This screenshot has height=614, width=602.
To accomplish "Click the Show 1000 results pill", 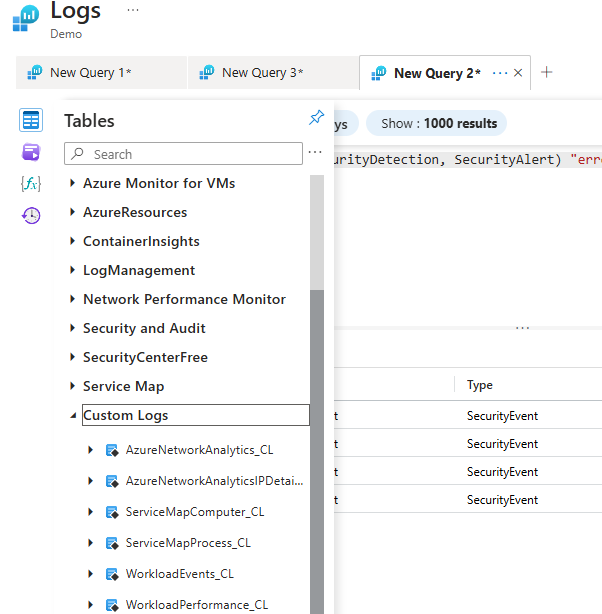I will pyautogui.click(x=436, y=123).
